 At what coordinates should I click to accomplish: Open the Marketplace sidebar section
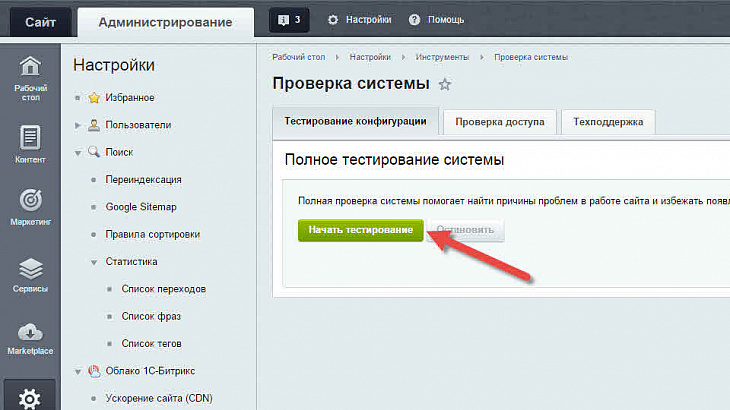coord(30,339)
